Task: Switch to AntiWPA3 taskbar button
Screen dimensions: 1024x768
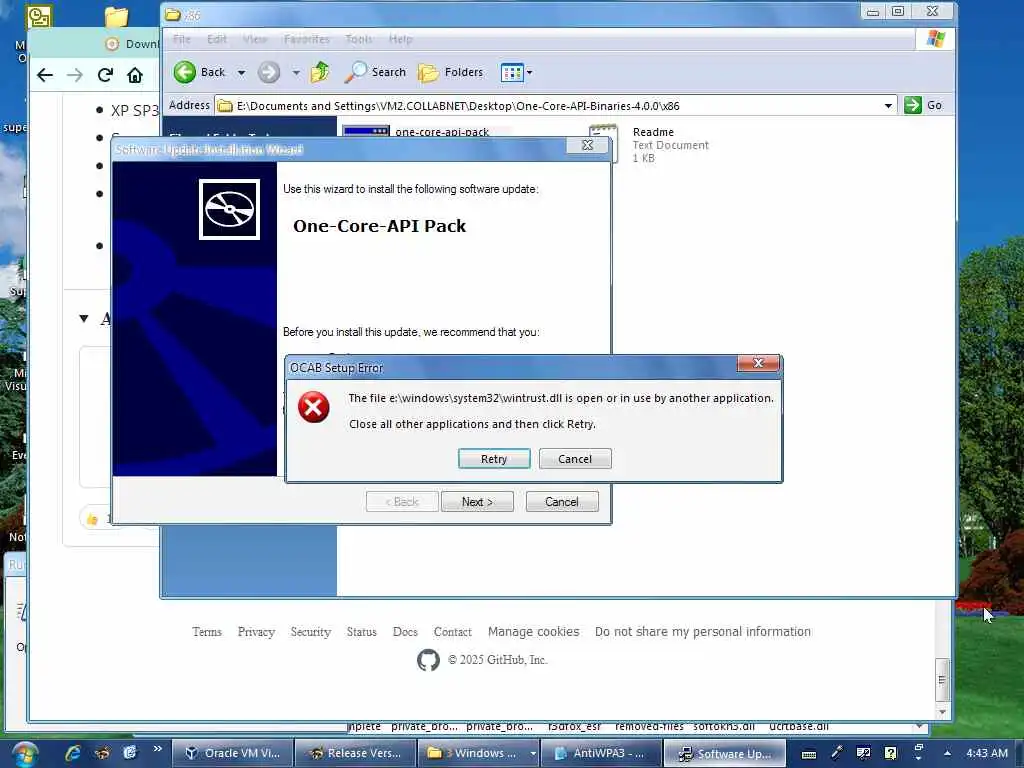Action: [x=601, y=753]
